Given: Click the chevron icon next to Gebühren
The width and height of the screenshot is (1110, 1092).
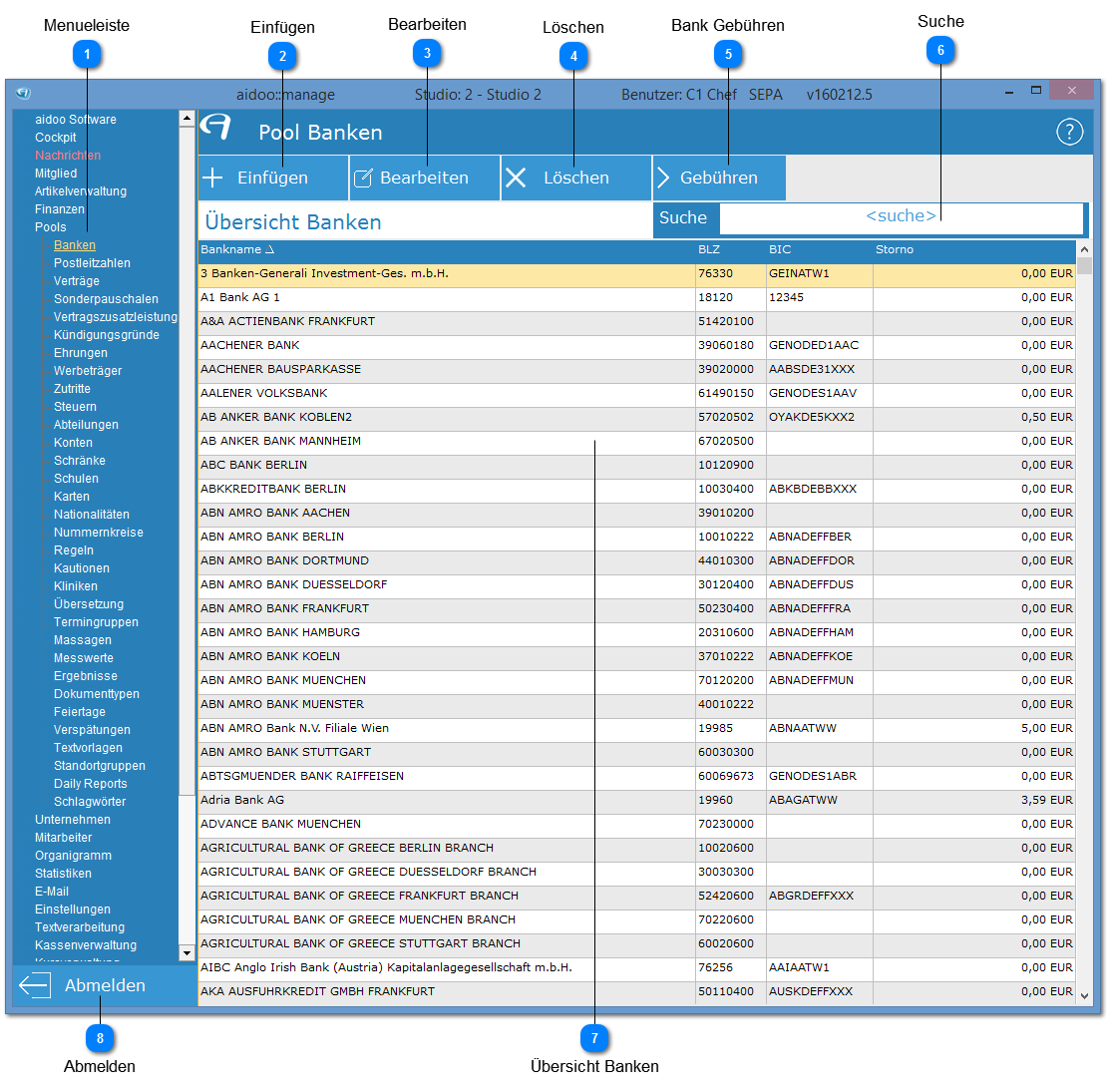Looking at the screenshot, I should tap(663, 178).
